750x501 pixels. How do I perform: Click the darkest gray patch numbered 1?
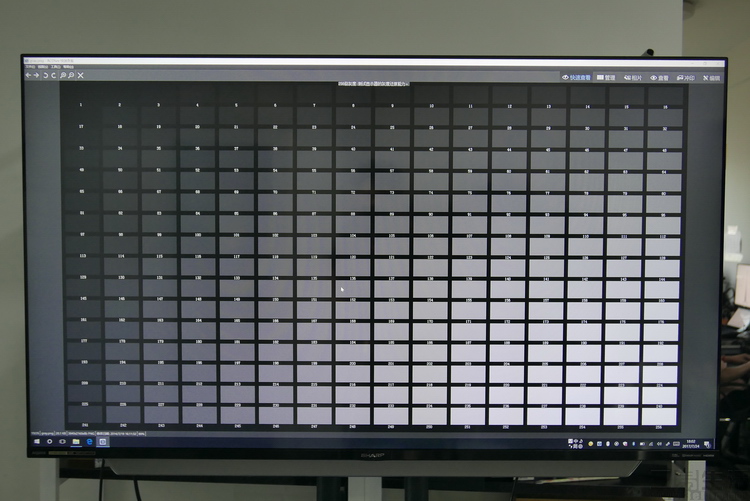(x=81, y=105)
